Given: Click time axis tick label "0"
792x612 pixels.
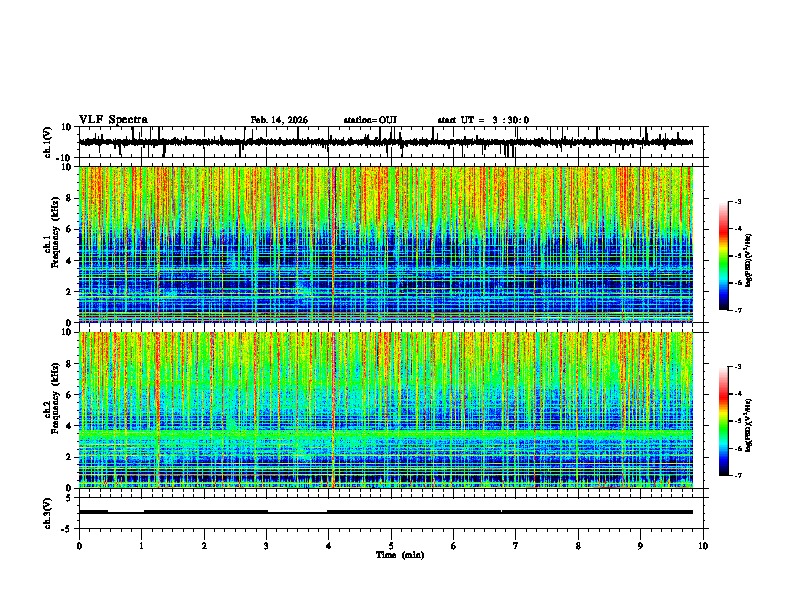Looking at the screenshot, I should (x=79, y=546).
